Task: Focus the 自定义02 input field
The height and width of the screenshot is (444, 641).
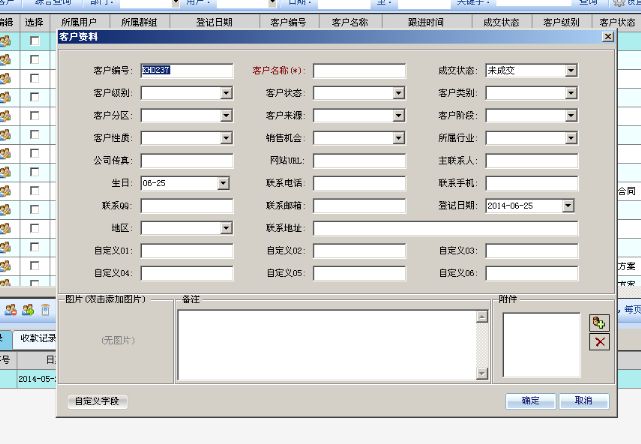Action: (x=359, y=251)
